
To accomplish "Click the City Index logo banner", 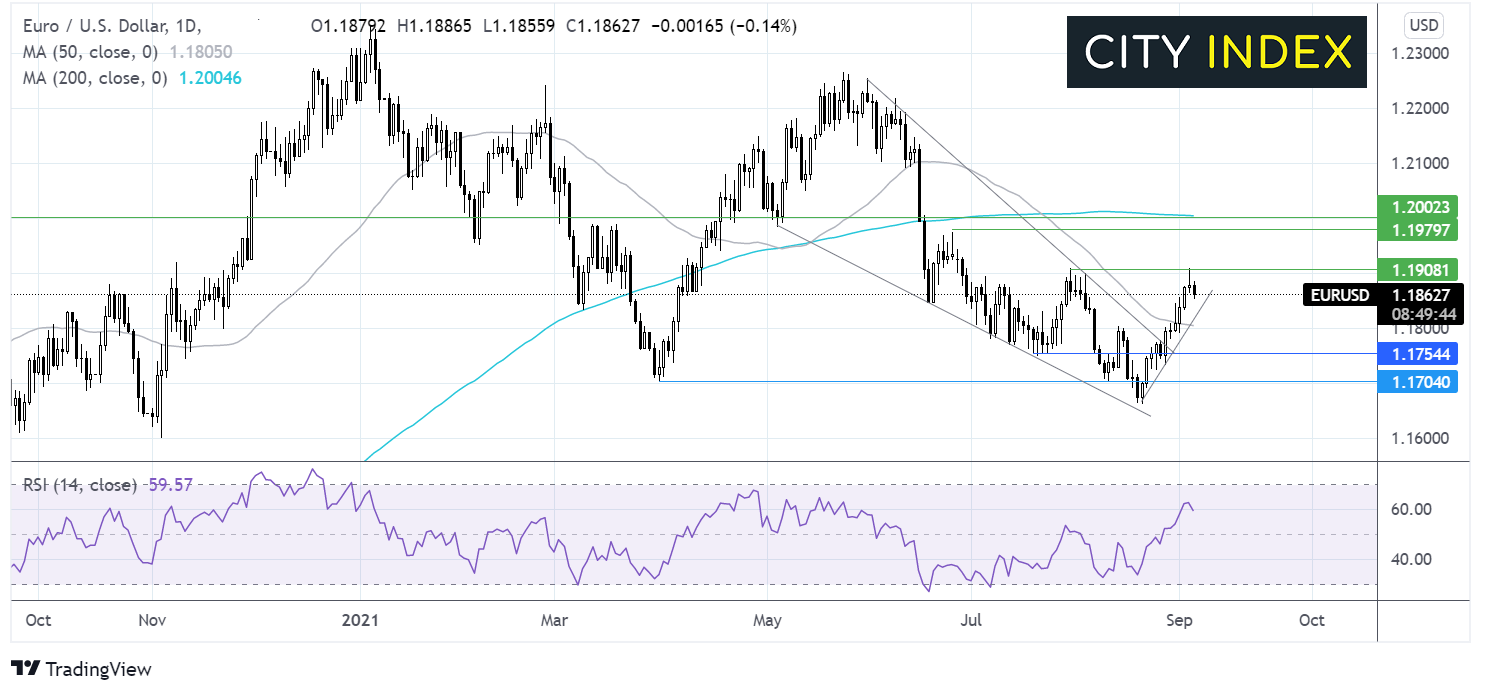I will 1216,52.
